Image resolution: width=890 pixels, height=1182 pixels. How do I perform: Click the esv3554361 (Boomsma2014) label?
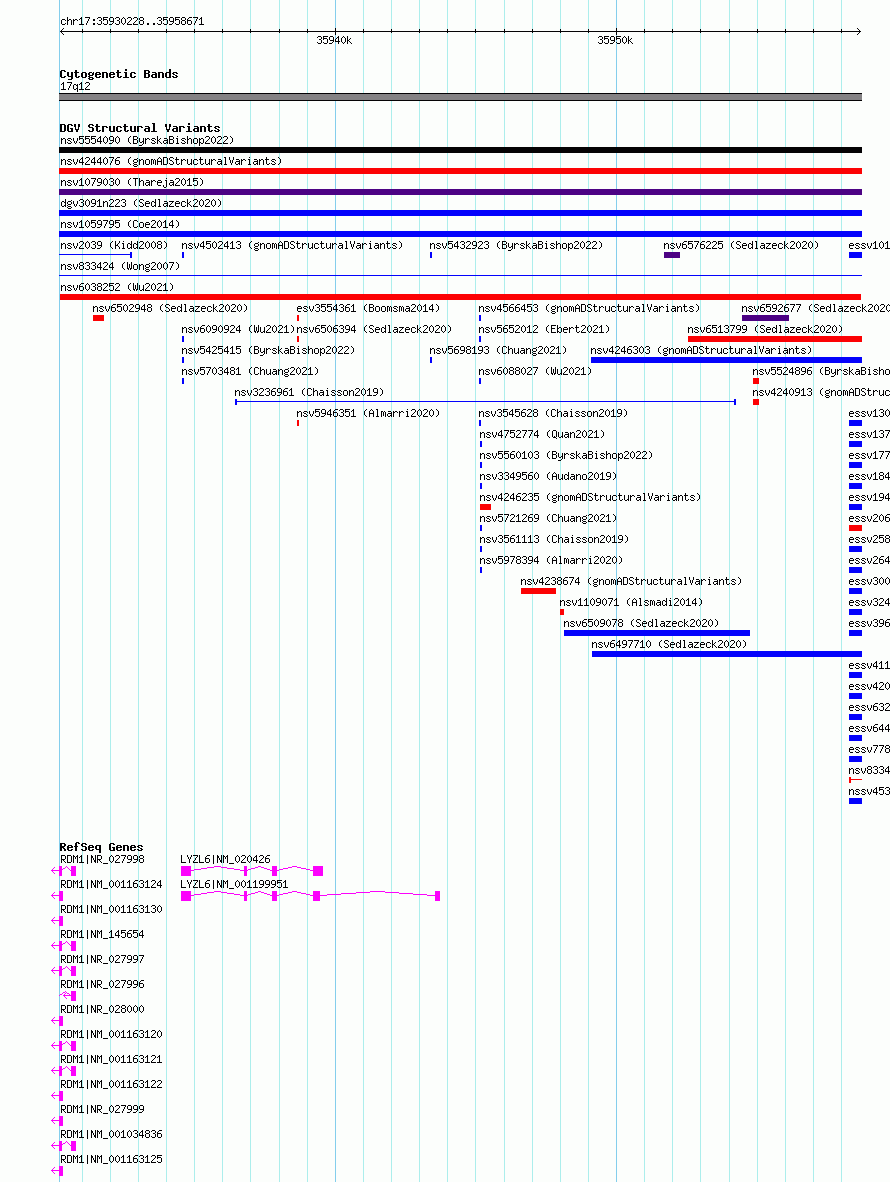tap(369, 309)
